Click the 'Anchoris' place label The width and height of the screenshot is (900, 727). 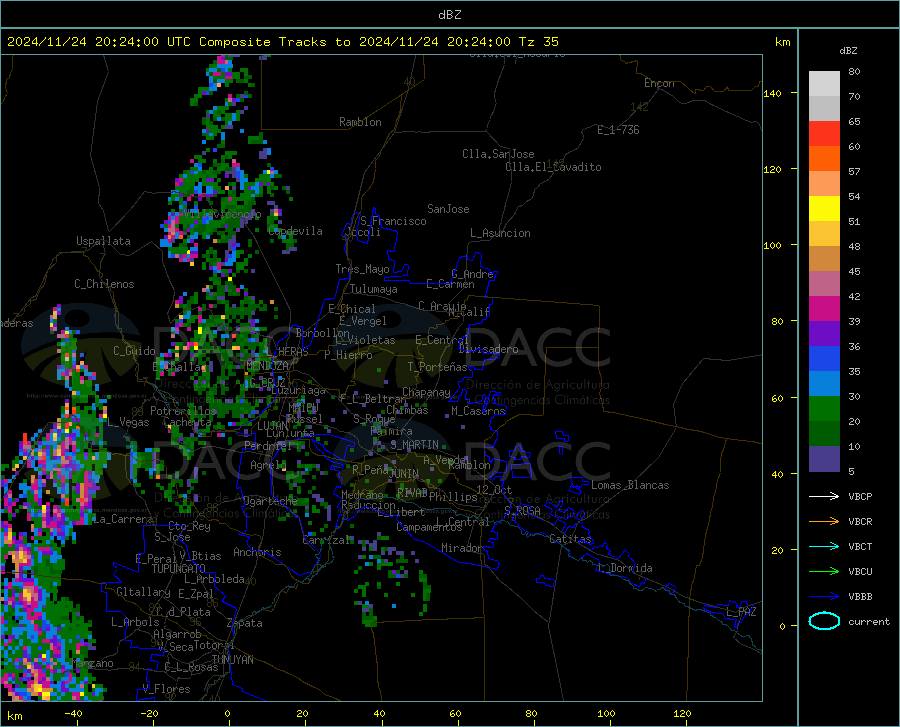[x=257, y=552]
